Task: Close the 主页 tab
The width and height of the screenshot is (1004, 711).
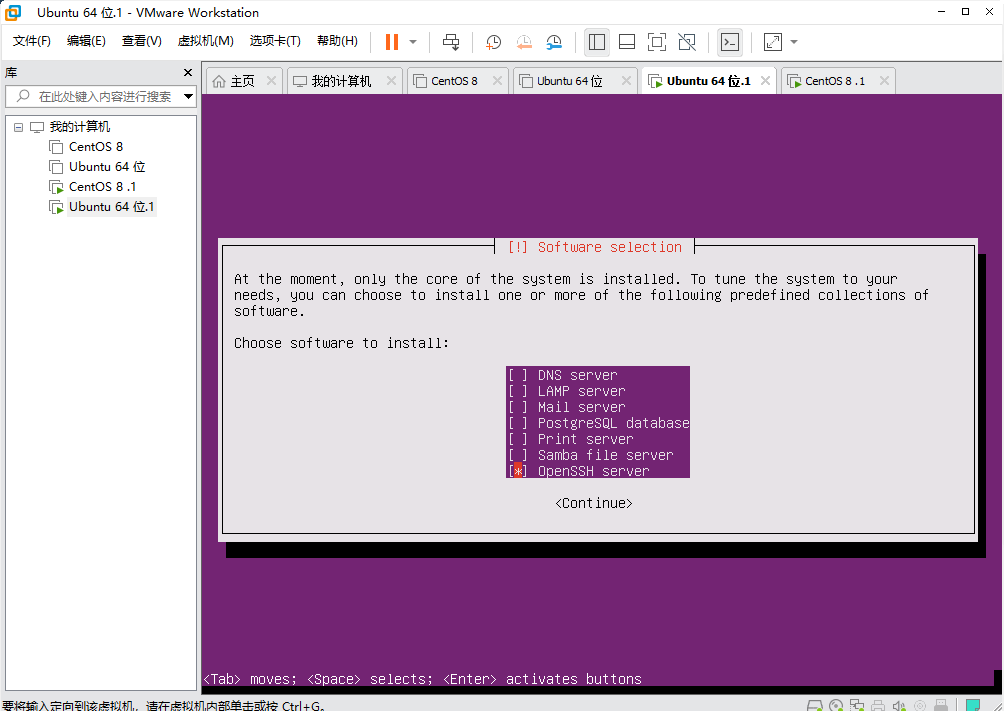Action: click(x=271, y=81)
